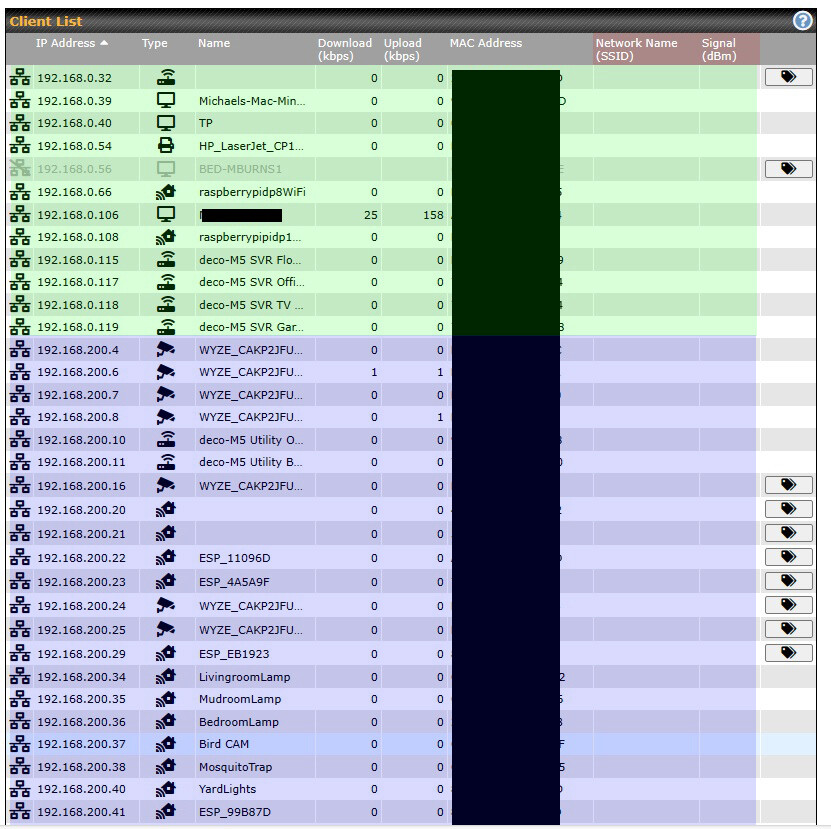831x829 pixels.
Task: Click the tag button for 192.168.0.32
Action: click(788, 77)
